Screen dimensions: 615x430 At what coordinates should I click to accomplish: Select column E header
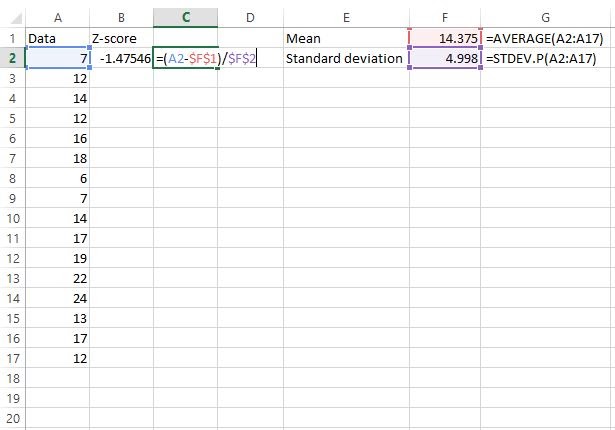346,18
